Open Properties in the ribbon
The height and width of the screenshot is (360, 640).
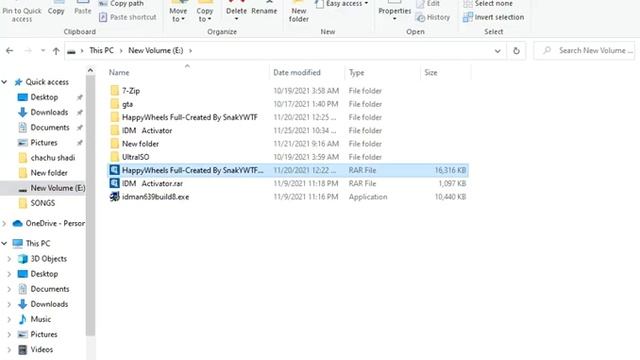pos(394,12)
